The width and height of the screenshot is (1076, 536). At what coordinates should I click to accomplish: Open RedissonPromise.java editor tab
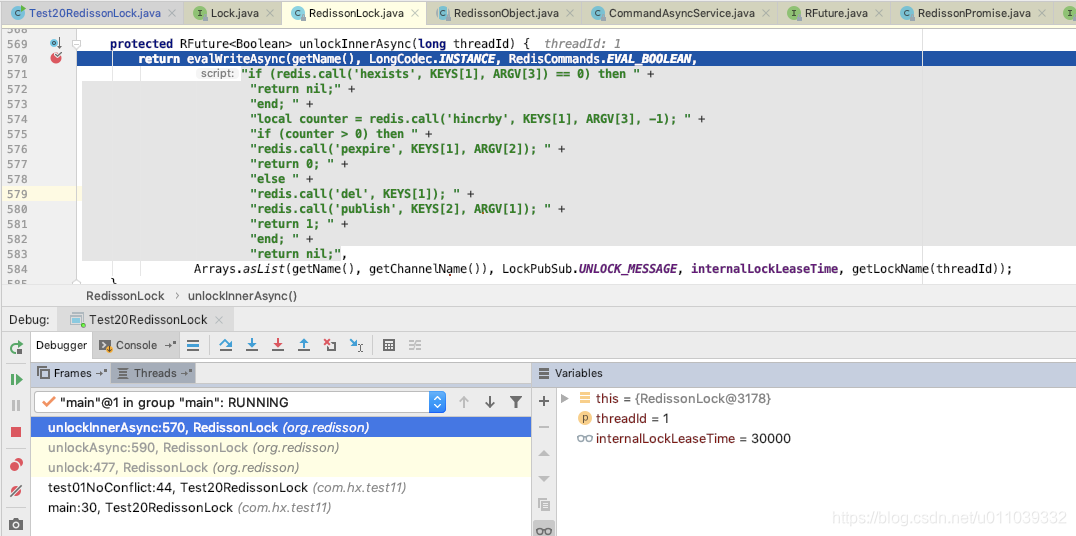click(974, 13)
